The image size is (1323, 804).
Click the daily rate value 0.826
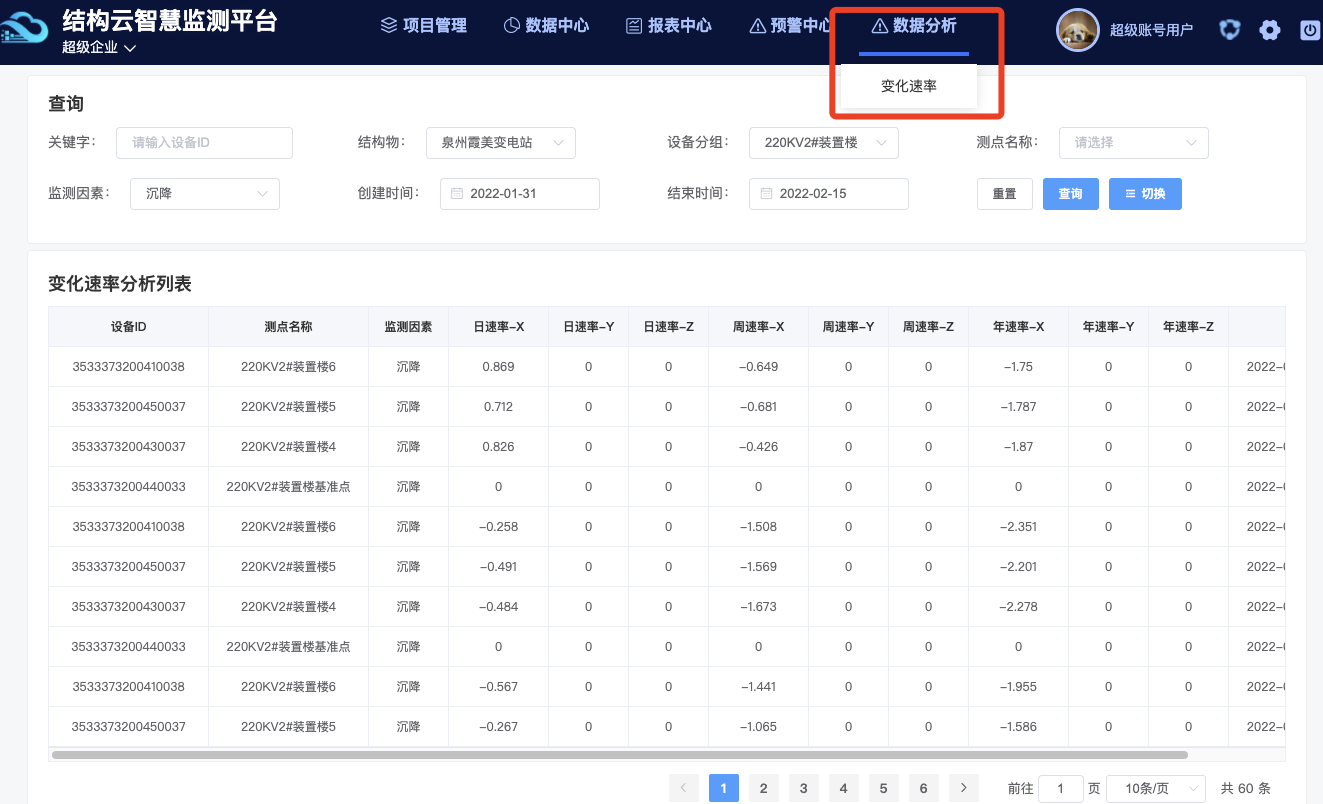(x=498, y=447)
